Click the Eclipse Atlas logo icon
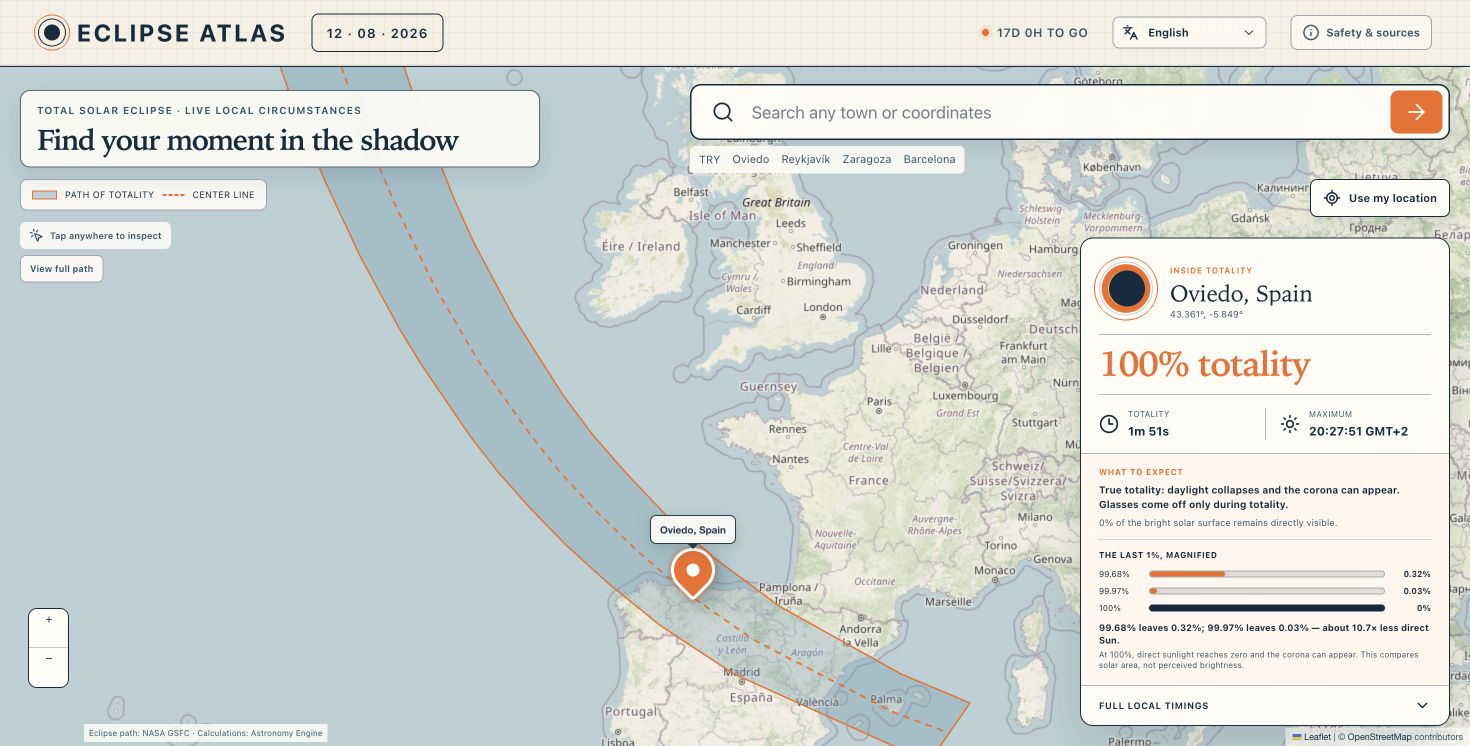The image size is (1470, 746). point(52,33)
